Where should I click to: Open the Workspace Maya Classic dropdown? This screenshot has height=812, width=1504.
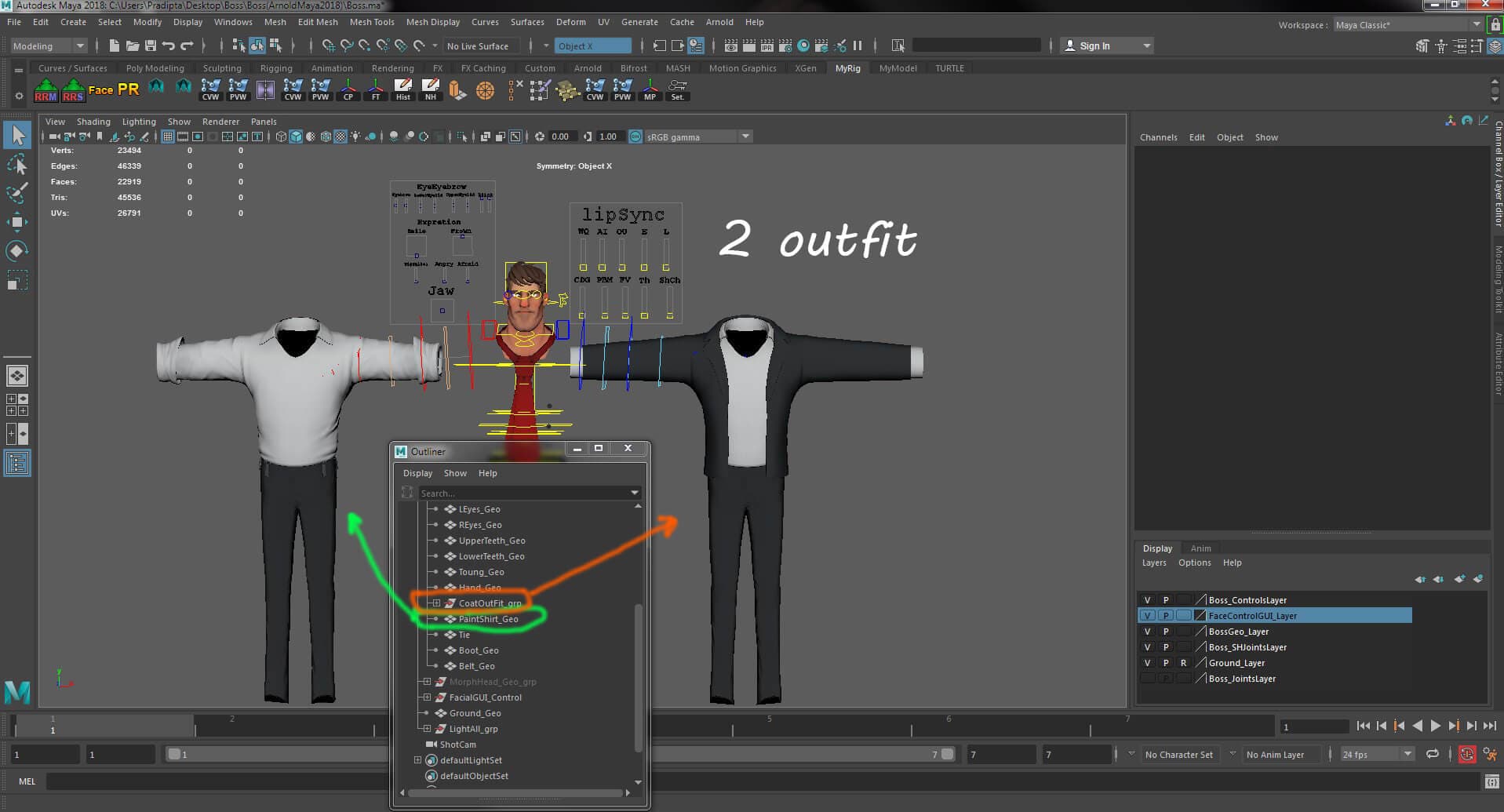pyautogui.click(x=1407, y=25)
